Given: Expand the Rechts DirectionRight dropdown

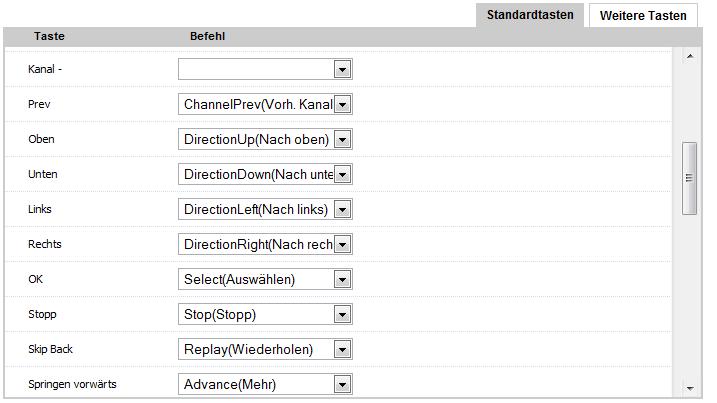Looking at the screenshot, I should click(342, 244).
